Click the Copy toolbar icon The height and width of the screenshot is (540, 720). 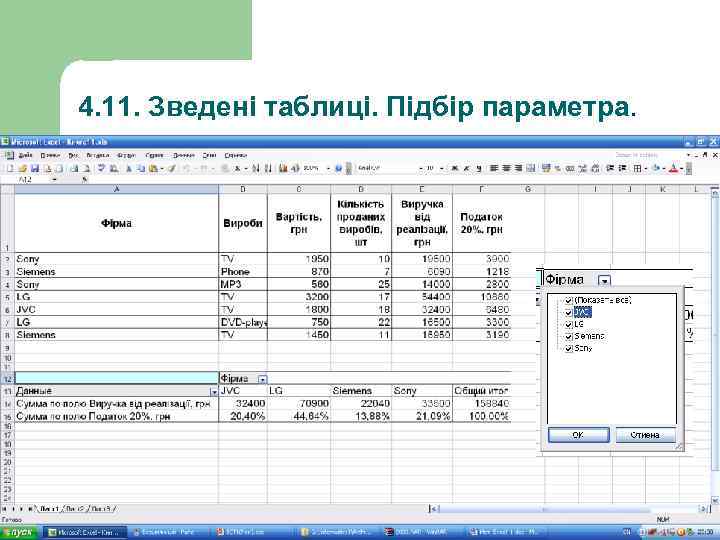(142, 169)
